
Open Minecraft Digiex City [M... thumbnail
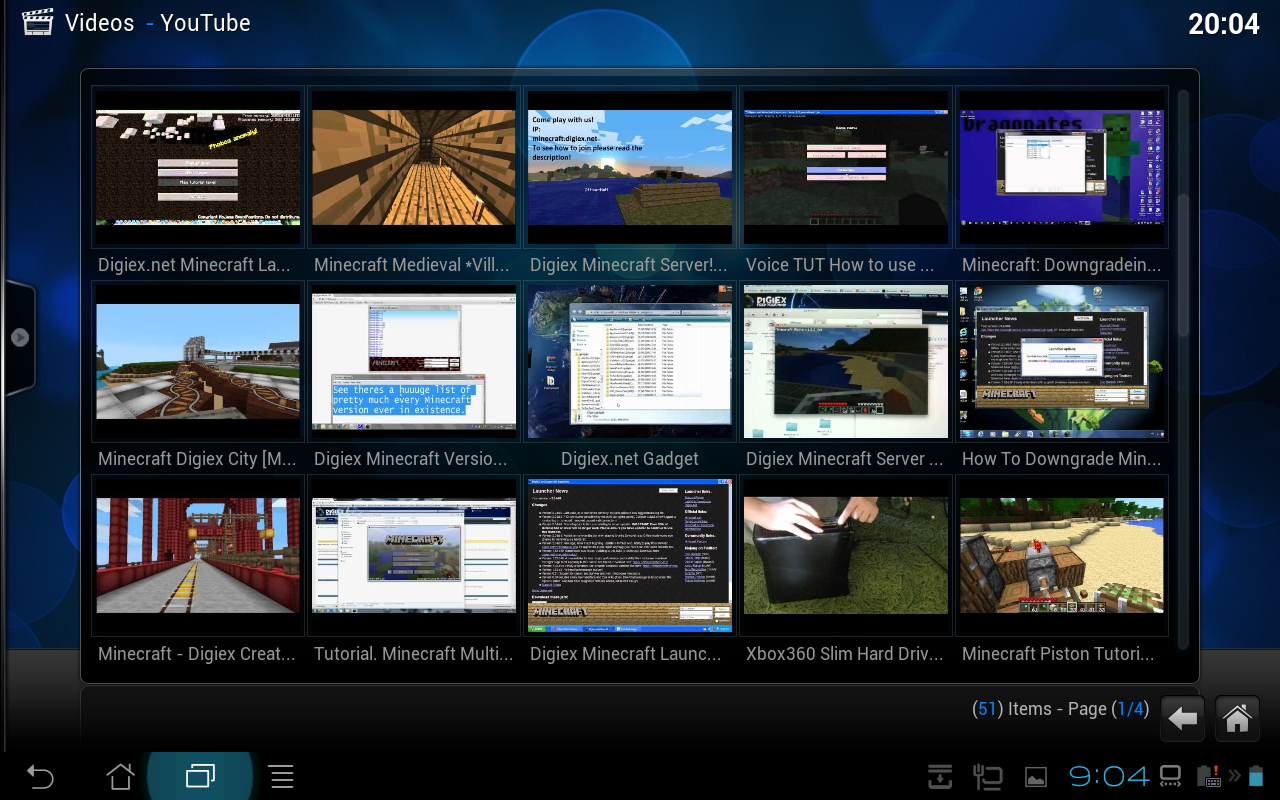pos(198,361)
